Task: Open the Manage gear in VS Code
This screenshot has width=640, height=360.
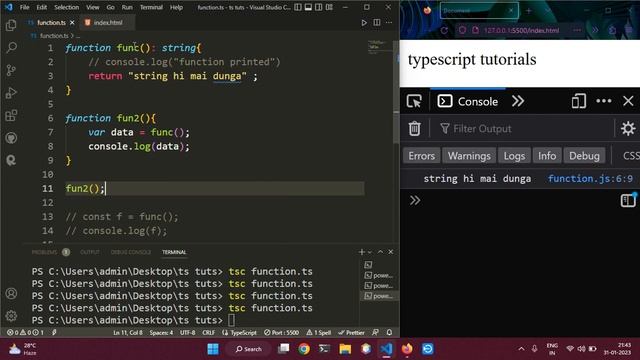Action: [11, 316]
